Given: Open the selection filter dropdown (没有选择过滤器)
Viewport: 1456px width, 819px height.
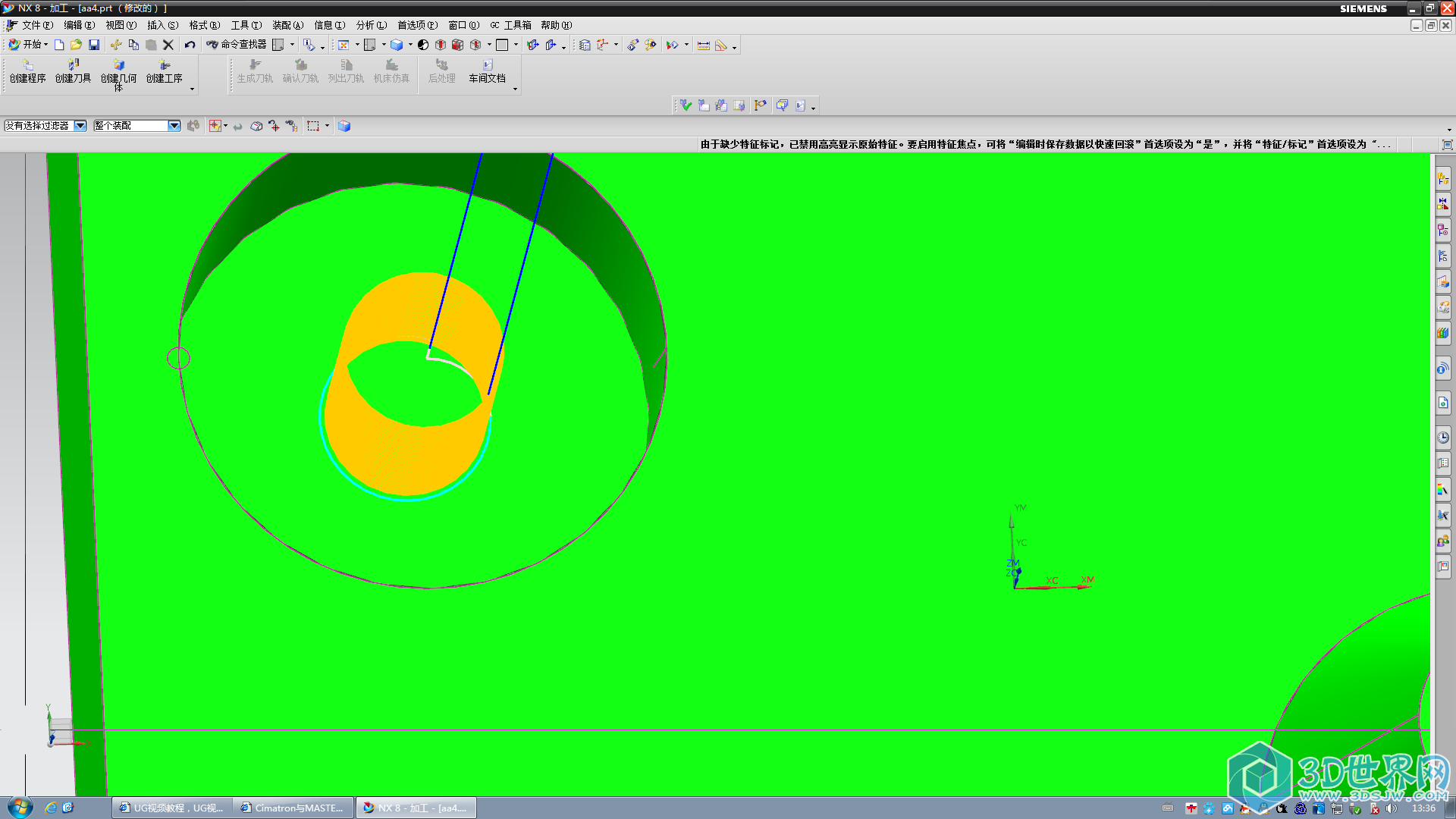Looking at the screenshot, I should pos(80,126).
